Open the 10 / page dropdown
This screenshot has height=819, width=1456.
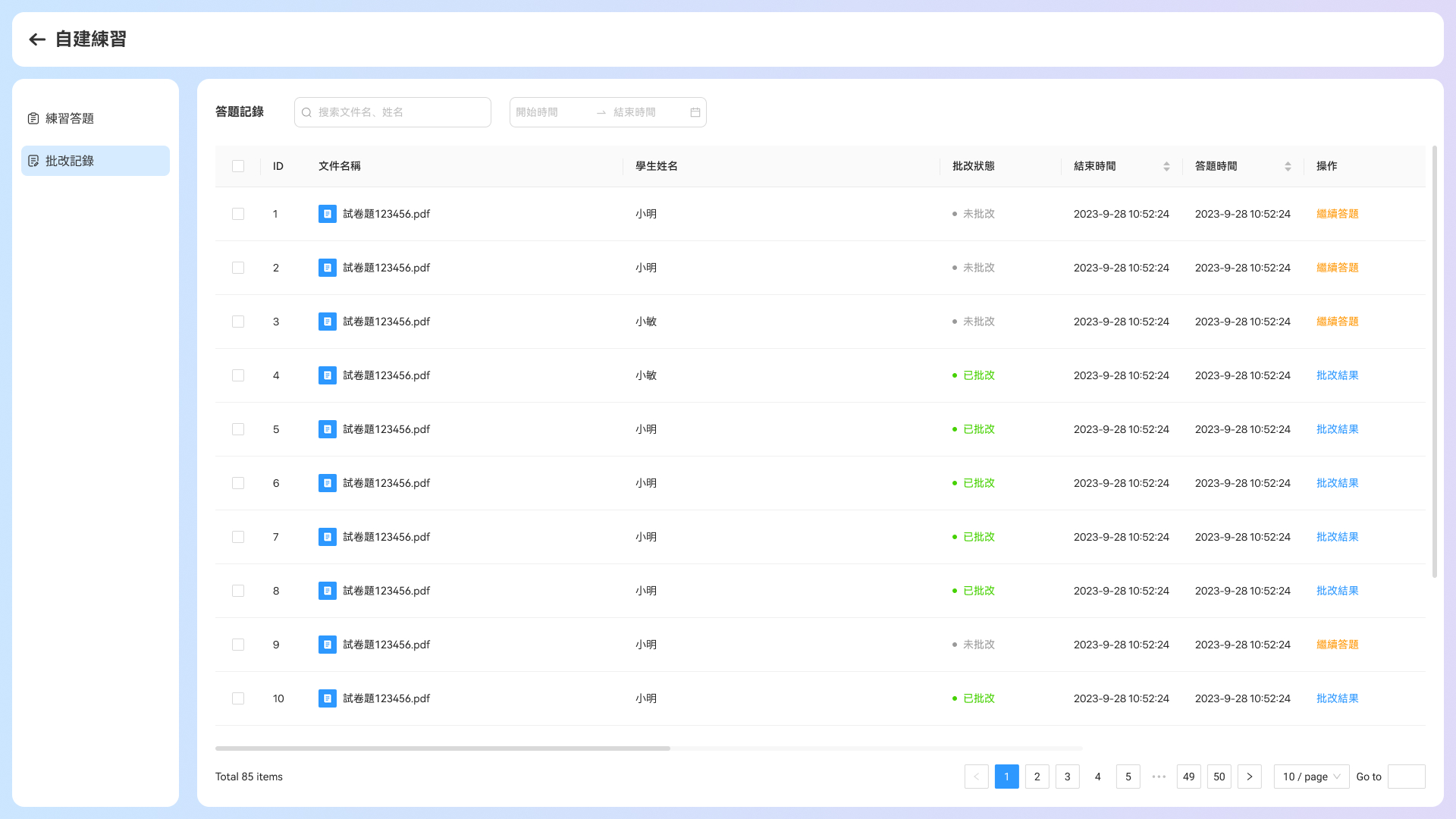[x=1312, y=777]
